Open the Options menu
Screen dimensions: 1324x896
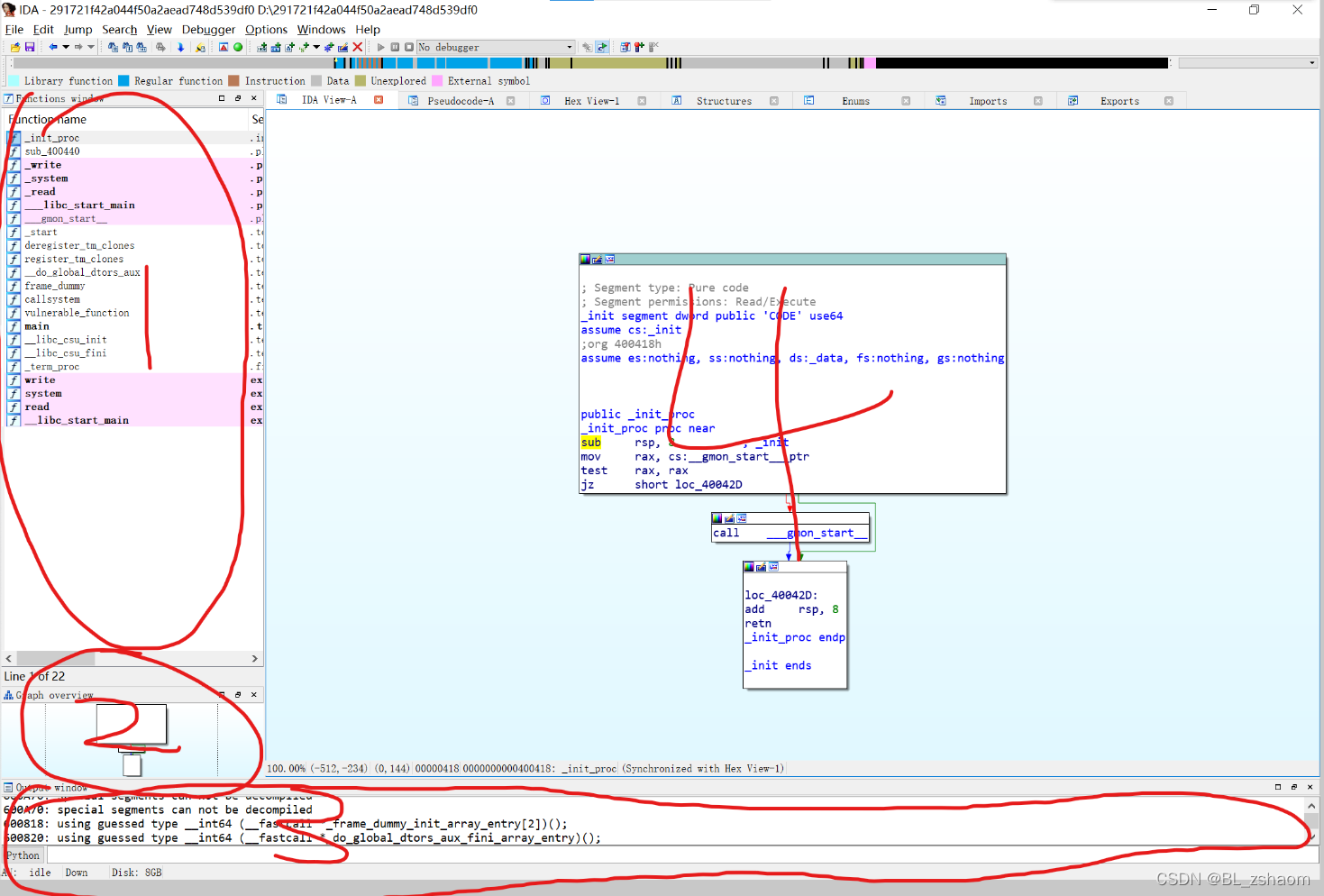266,29
